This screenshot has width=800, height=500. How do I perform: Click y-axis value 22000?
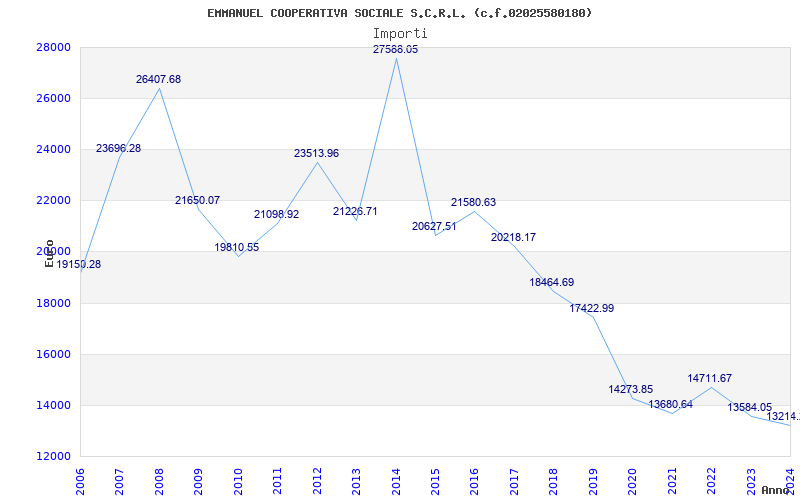point(53,200)
